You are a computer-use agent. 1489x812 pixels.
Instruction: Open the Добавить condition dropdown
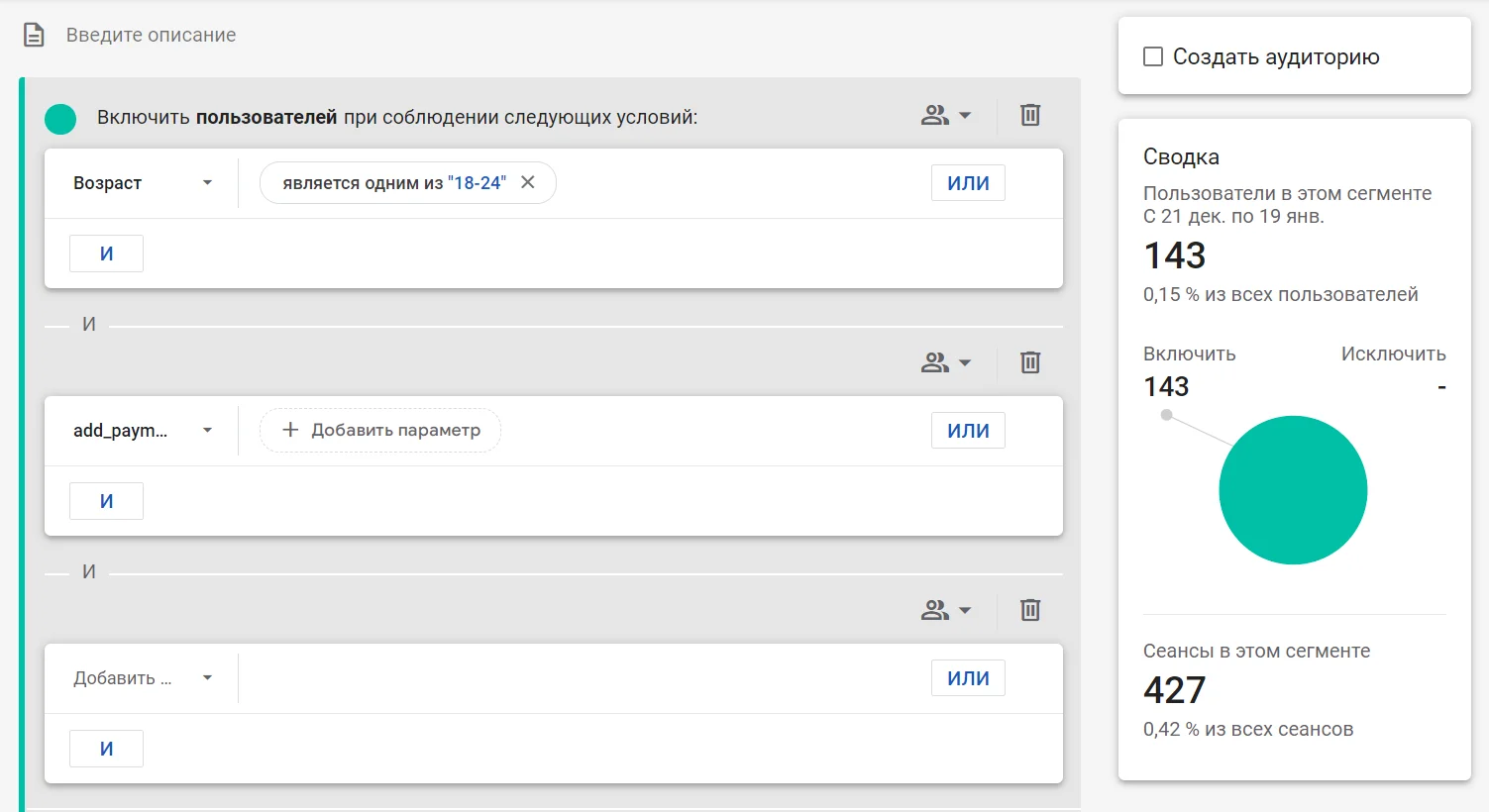(x=142, y=678)
